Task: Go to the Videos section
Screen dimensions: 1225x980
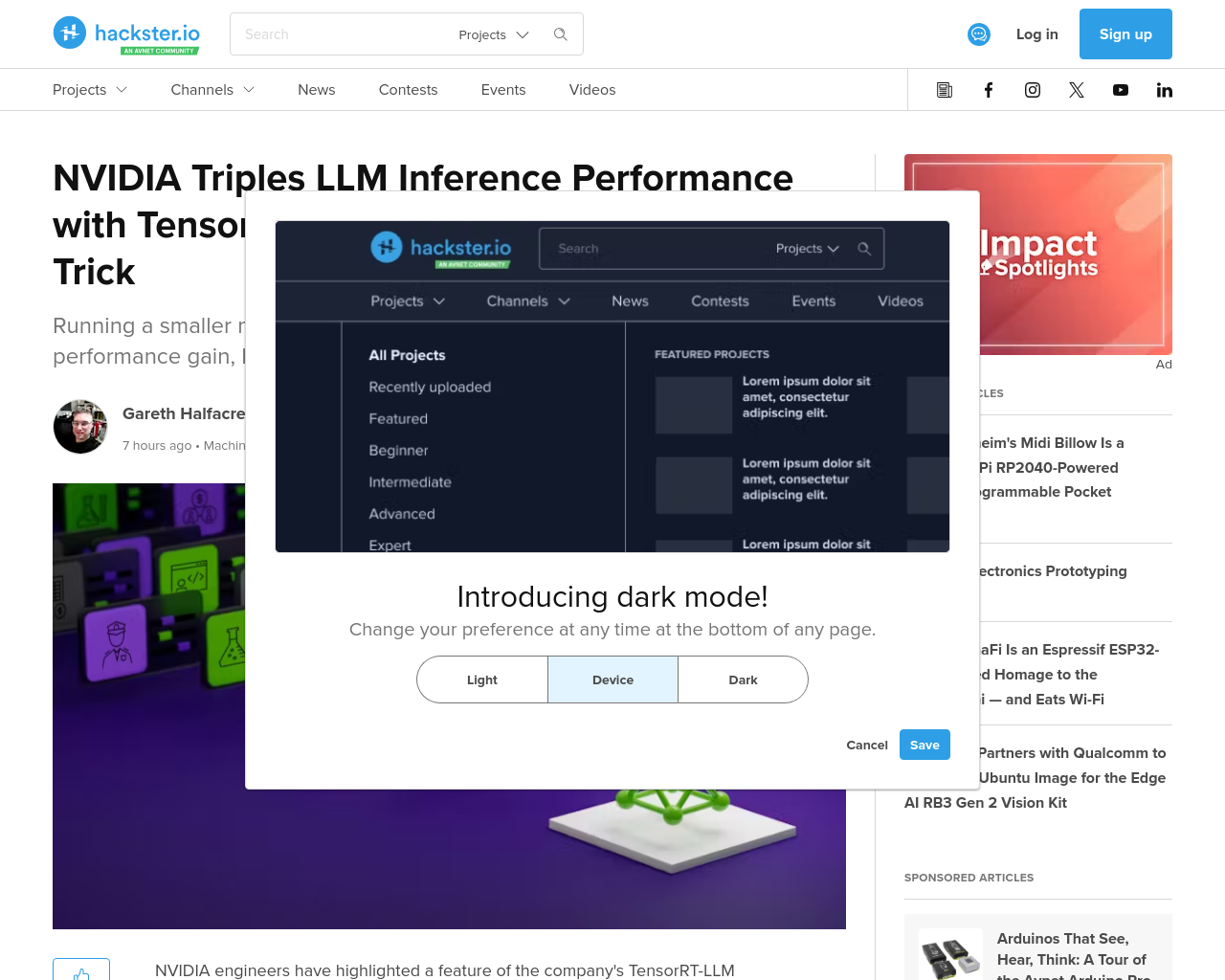Action: click(592, 90)
